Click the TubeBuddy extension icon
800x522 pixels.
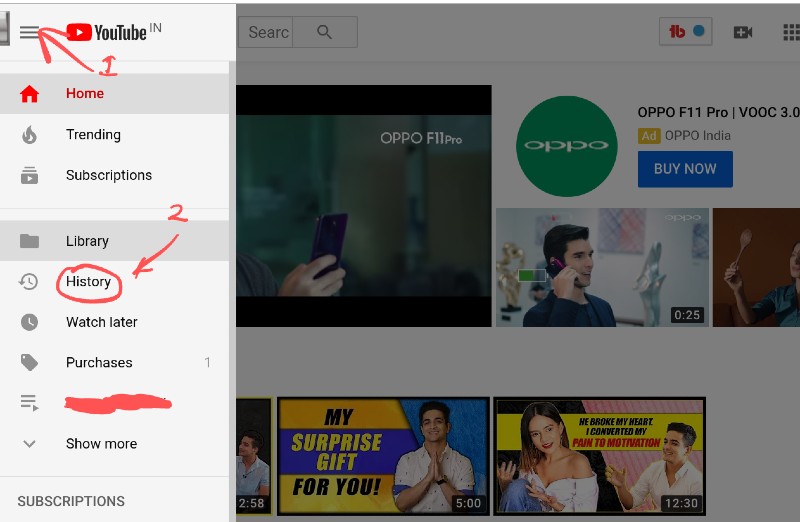686,32
